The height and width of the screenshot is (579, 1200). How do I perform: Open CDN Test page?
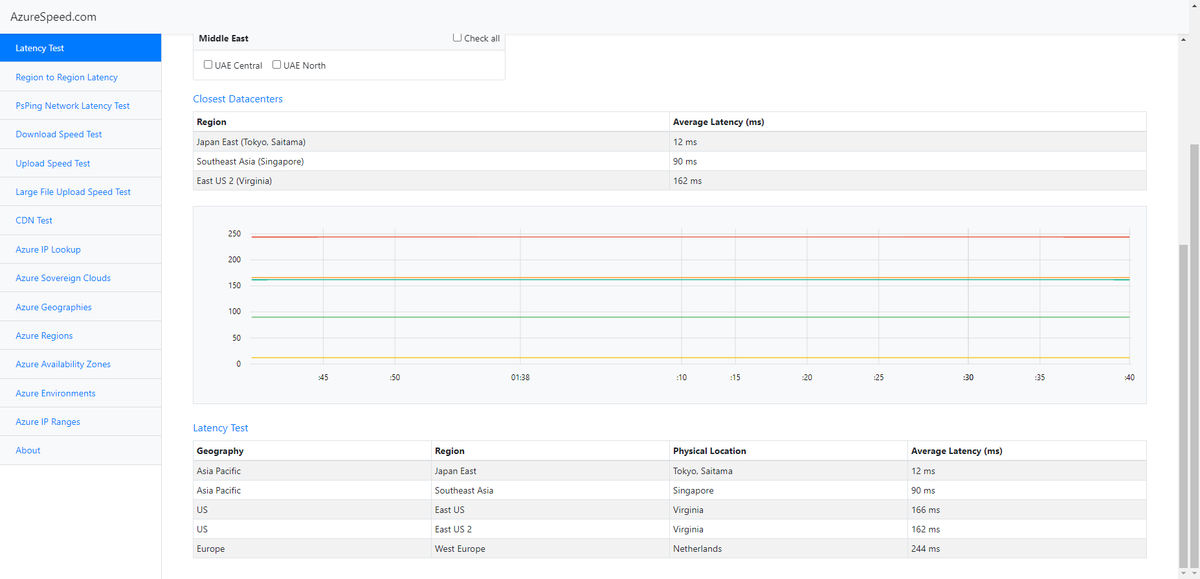[x=80, y=220]
